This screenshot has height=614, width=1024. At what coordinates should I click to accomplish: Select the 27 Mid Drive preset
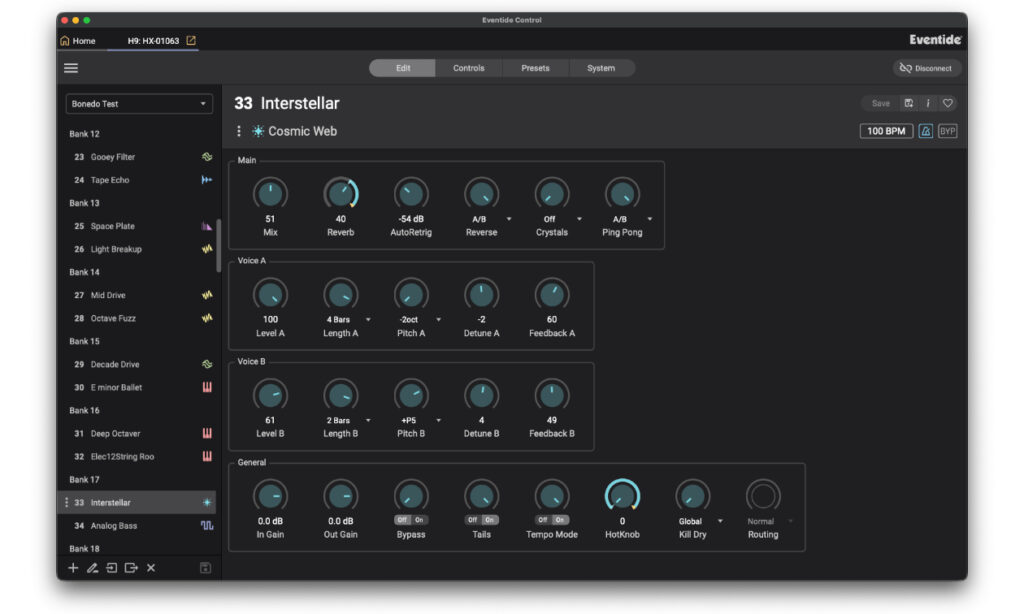click(x=136, y=295)
